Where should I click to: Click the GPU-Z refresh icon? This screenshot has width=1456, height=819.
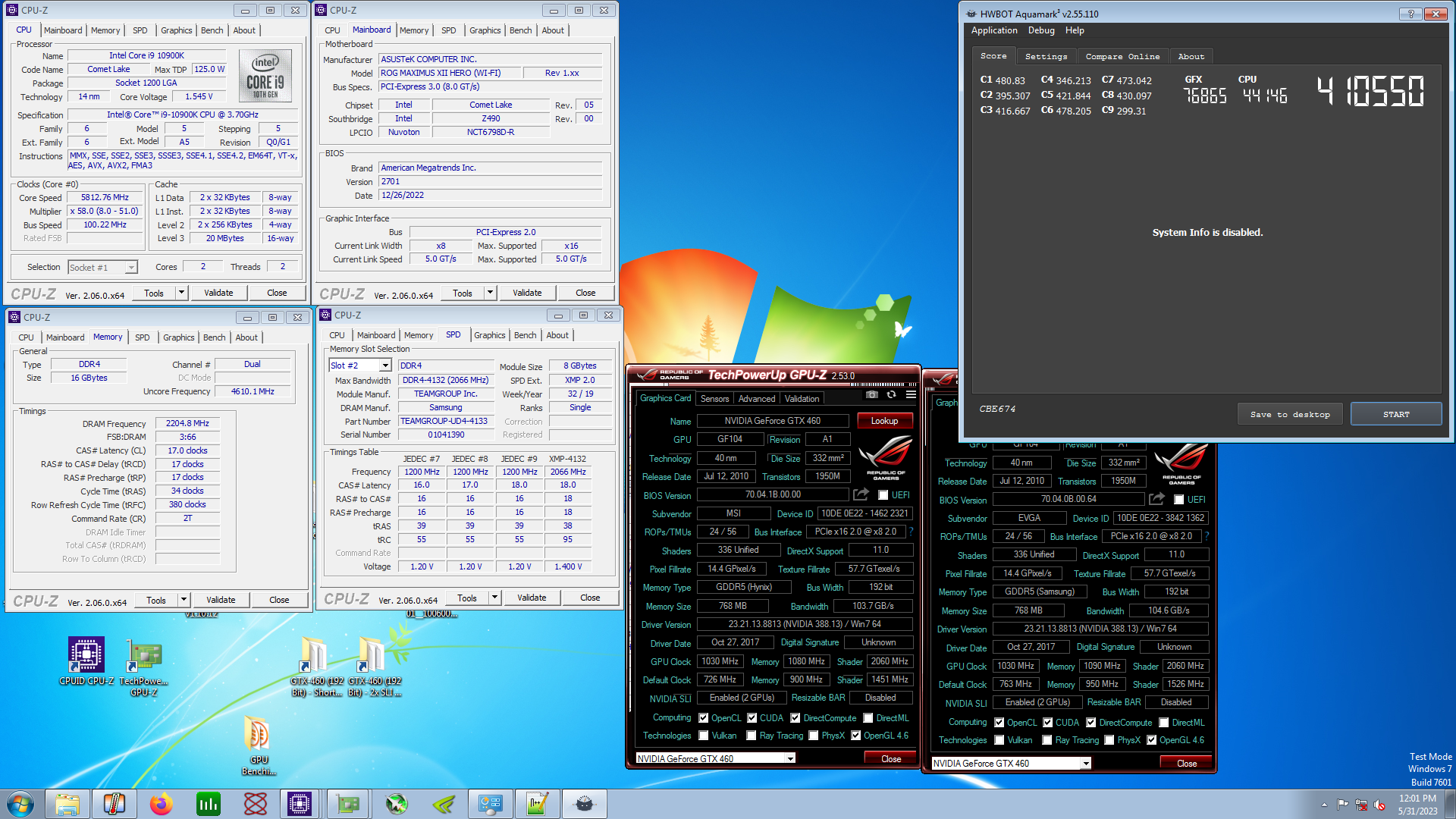pyautogui.click(x=892, y=394)
